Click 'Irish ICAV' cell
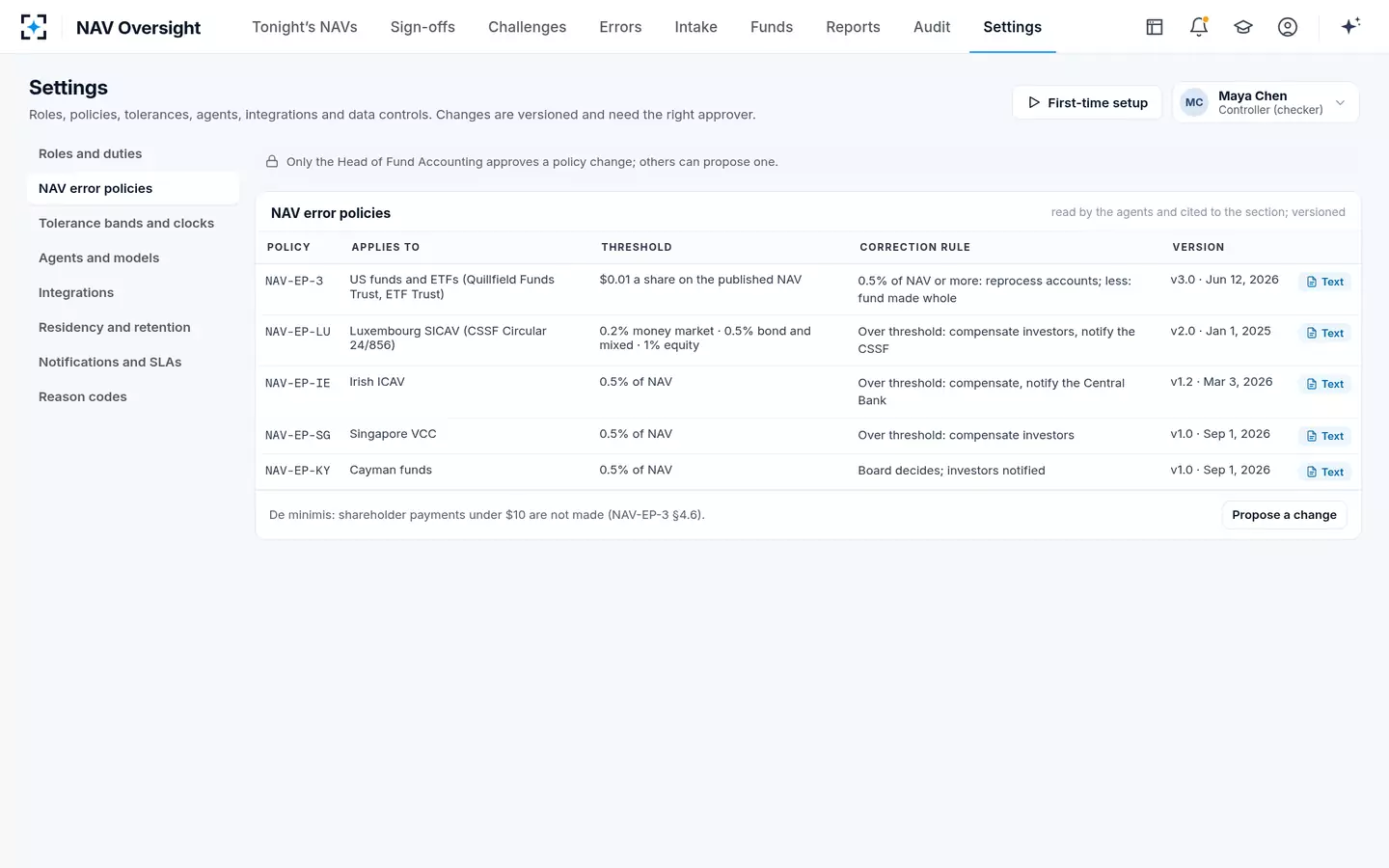 point(377,382)
